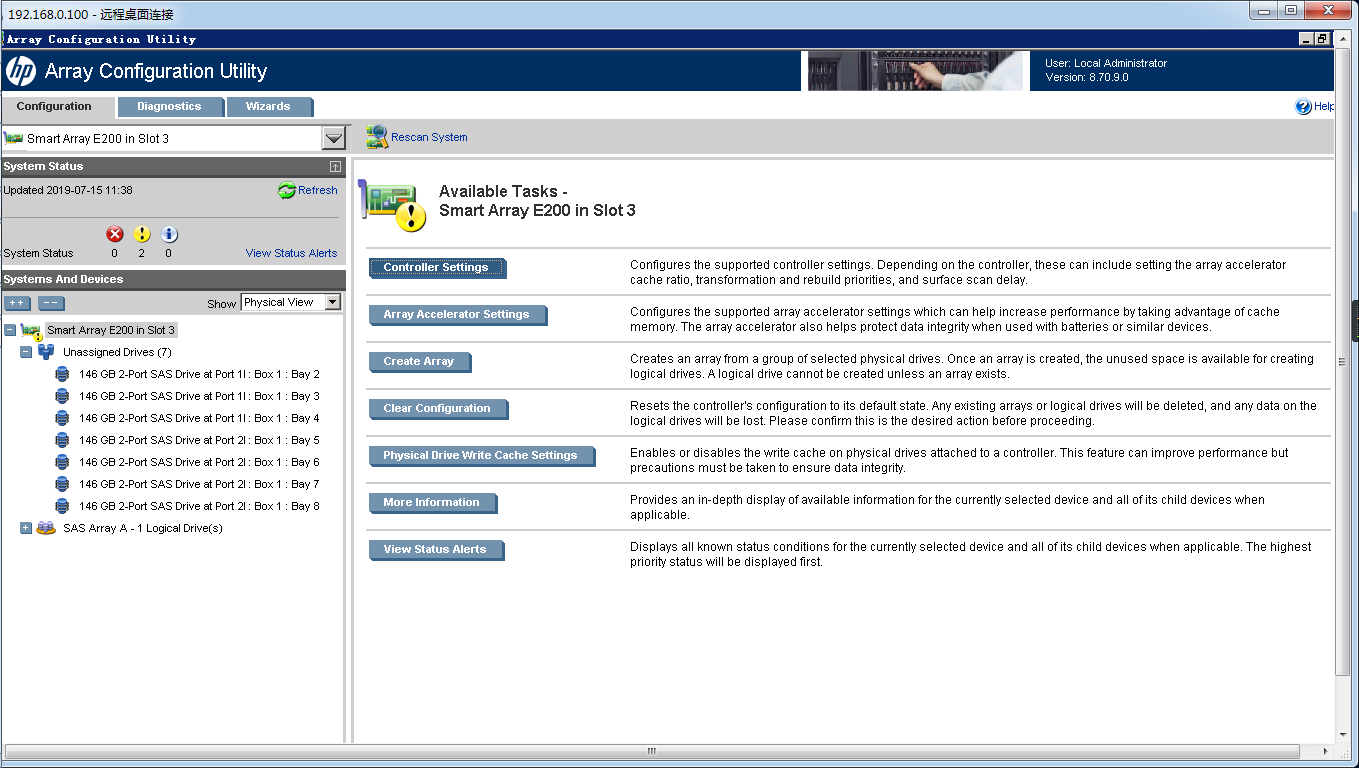Collapse the Smart Array E200 tree node

click(x=10, y=330)
